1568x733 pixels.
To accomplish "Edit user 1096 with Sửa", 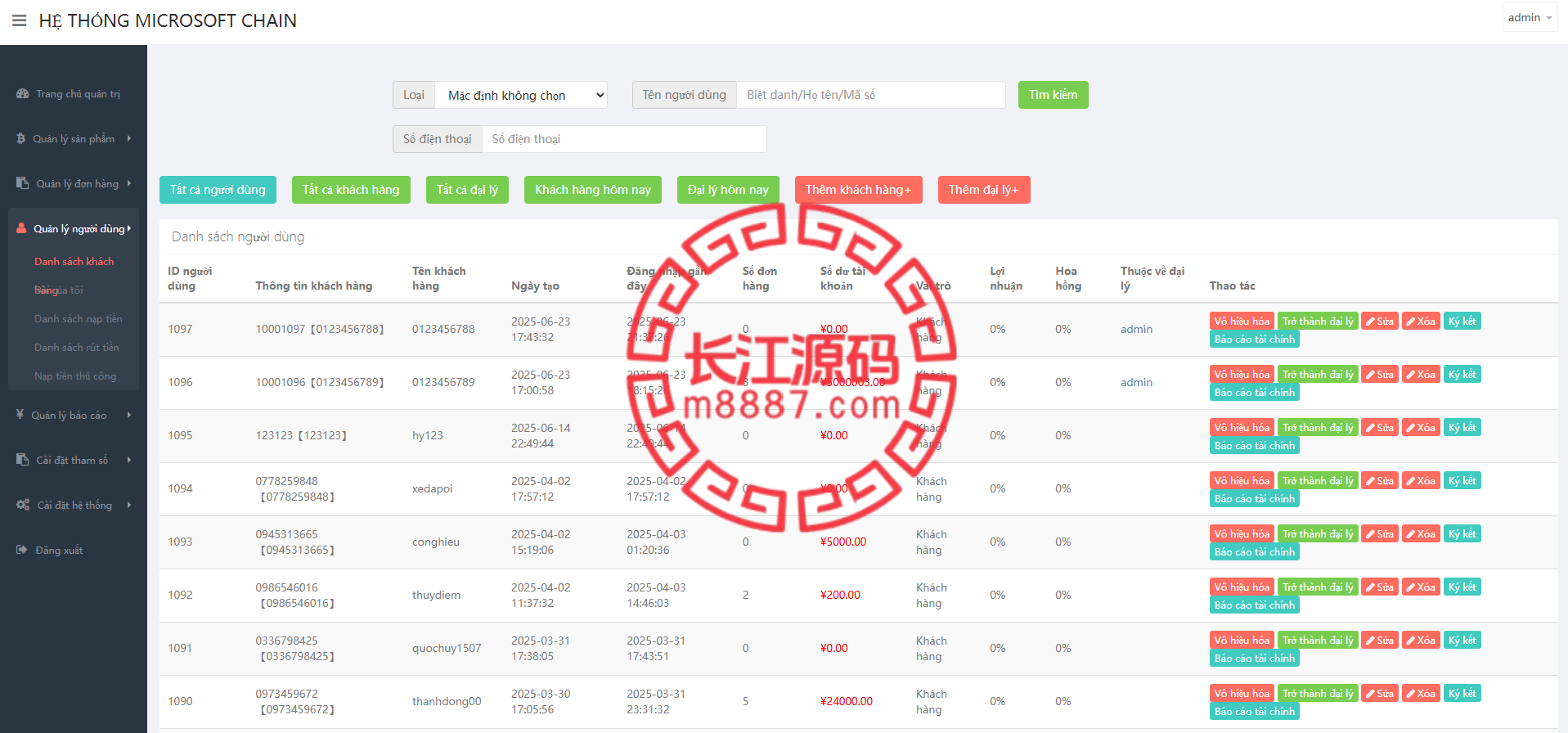I will (1380, 375).
